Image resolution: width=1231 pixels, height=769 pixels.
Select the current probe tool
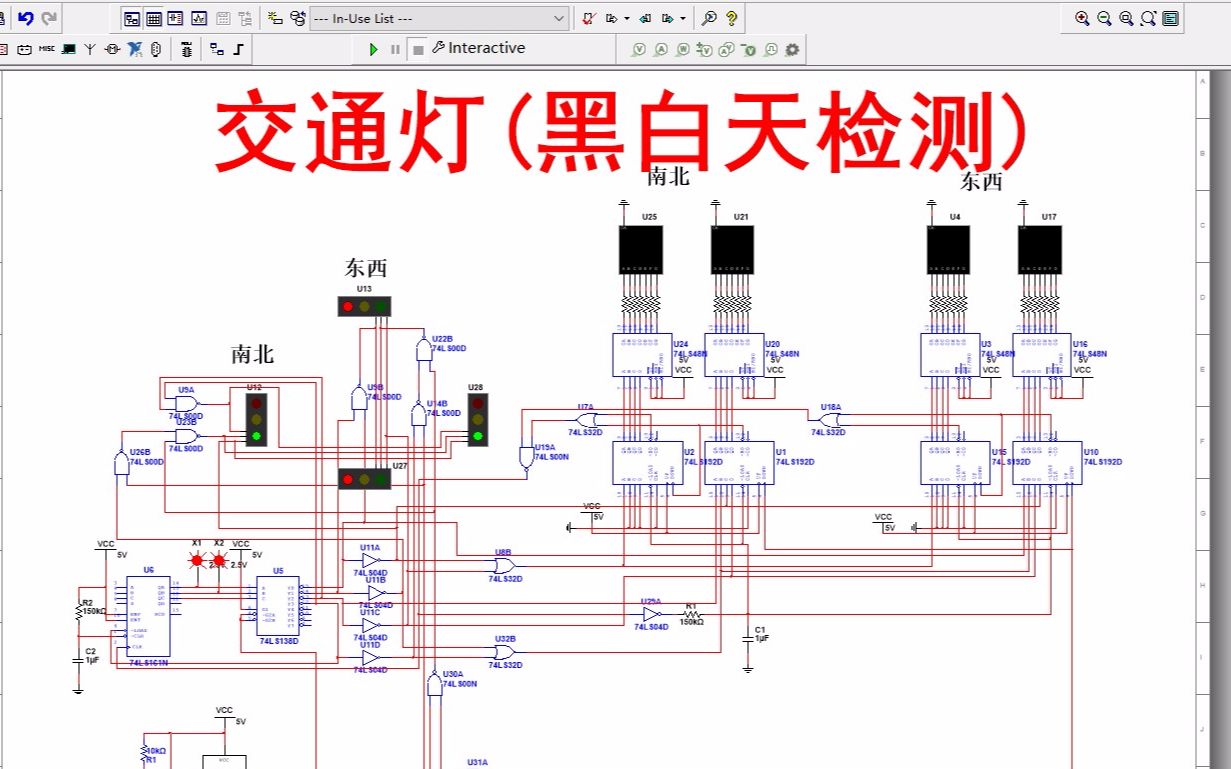(x=663, y=48)
